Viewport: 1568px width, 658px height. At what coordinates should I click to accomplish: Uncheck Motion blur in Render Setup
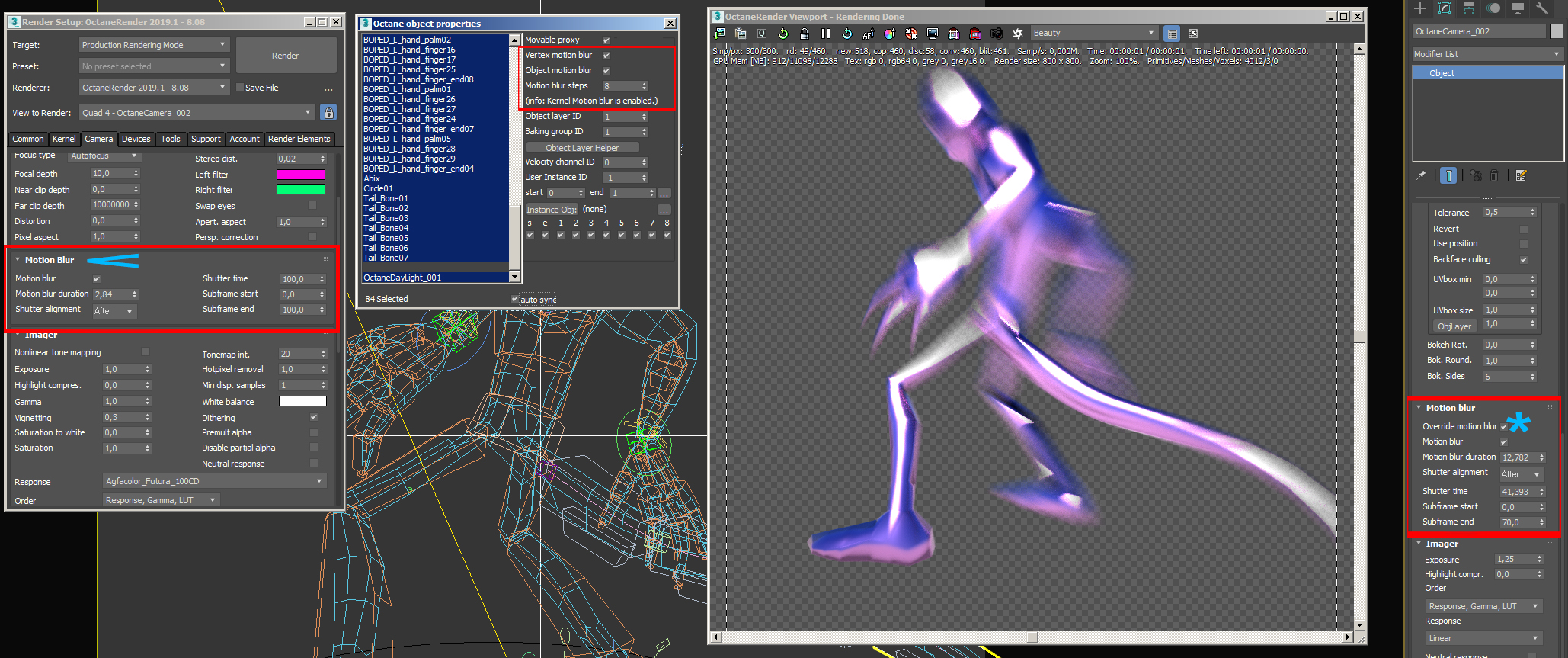(x=97, y=279)
